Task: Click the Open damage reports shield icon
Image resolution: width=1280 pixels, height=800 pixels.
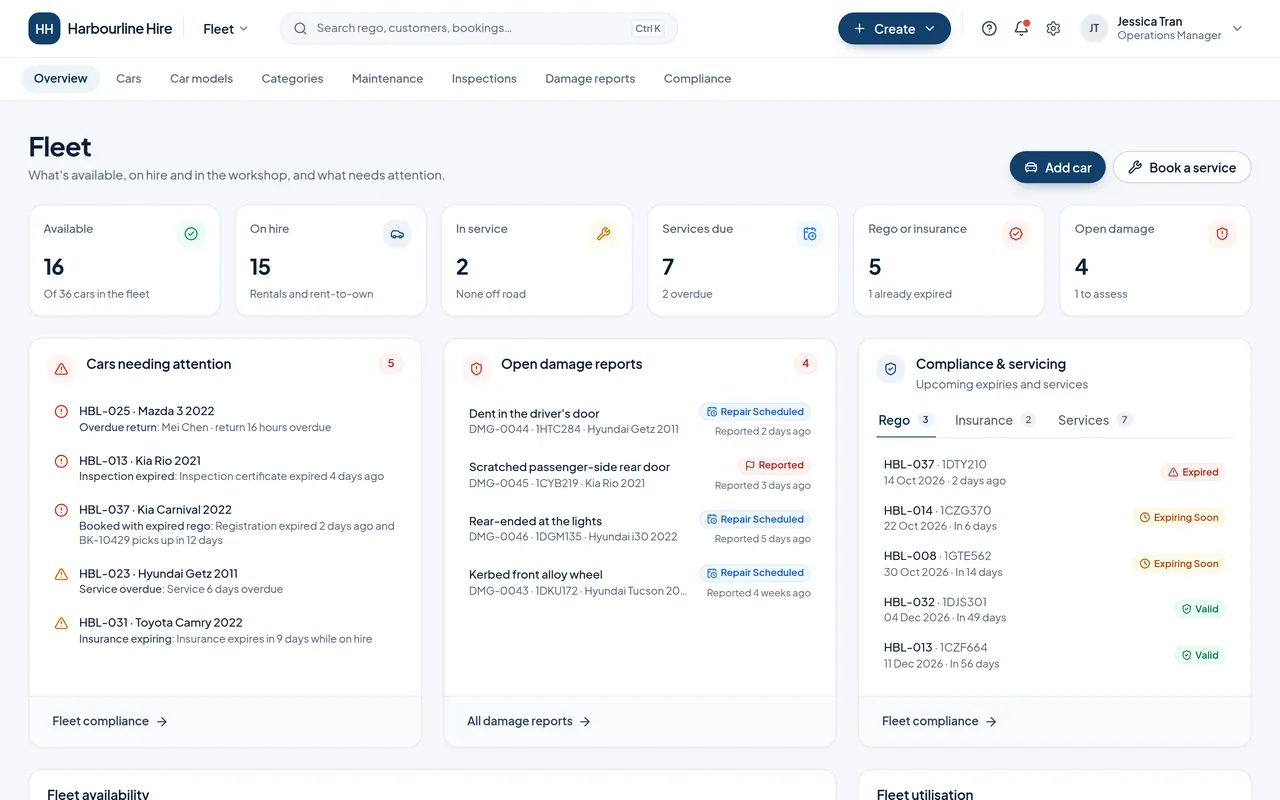Action: coord(476,369)
